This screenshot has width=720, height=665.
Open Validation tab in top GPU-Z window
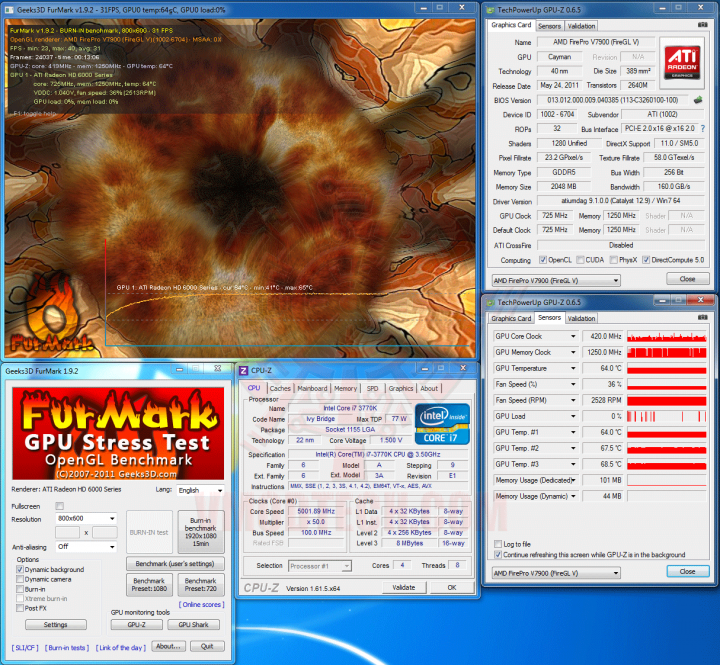(x=581, y=26)
